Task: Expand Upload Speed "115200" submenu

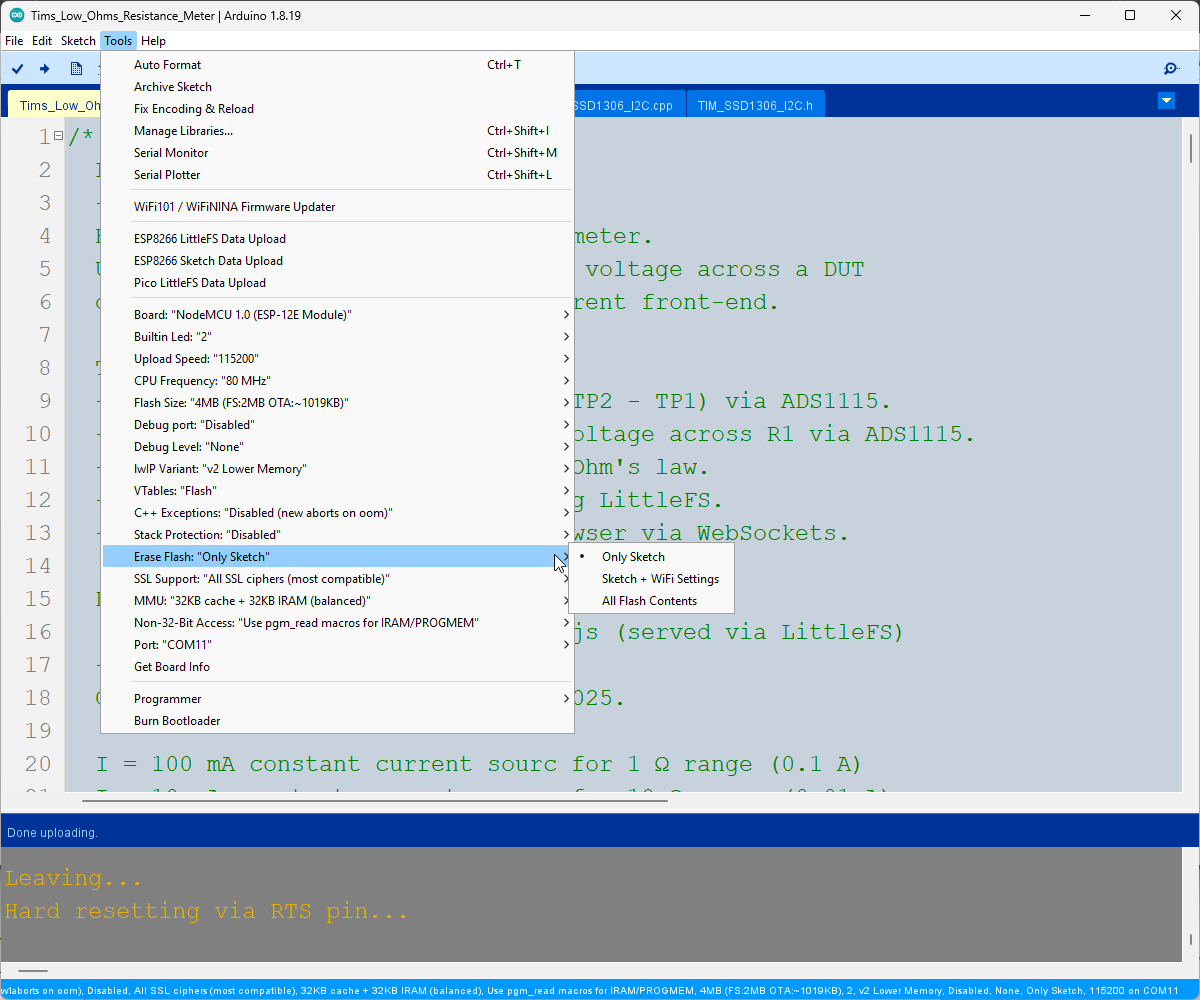Action: point(338,359)
